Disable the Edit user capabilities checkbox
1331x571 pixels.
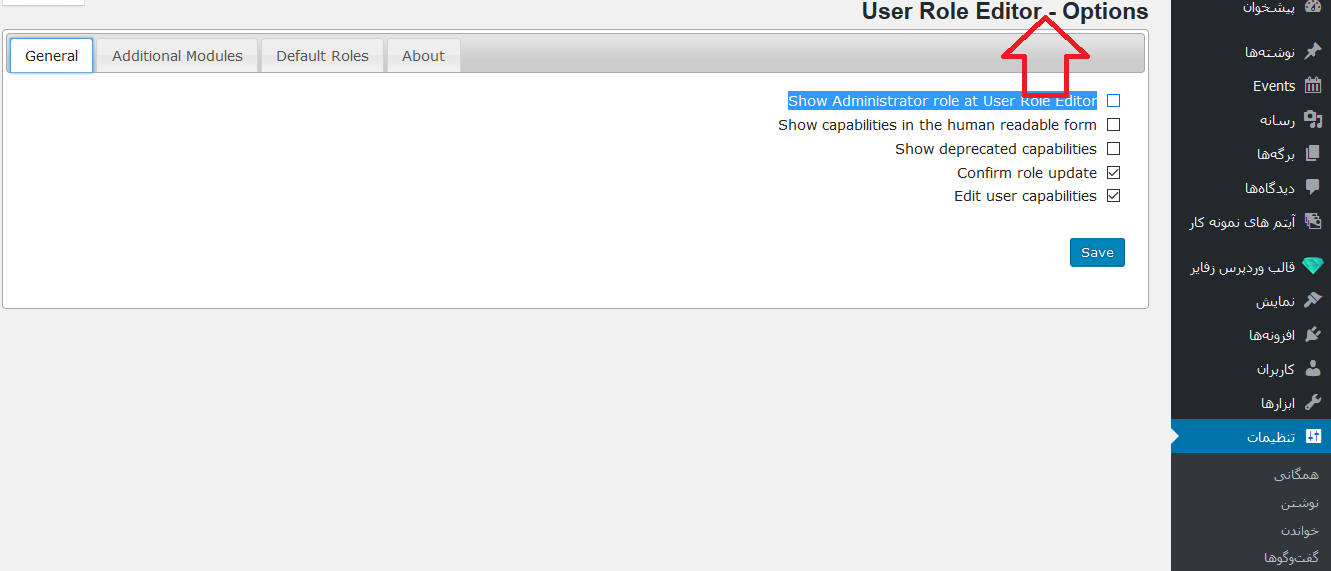(1113, 196)
